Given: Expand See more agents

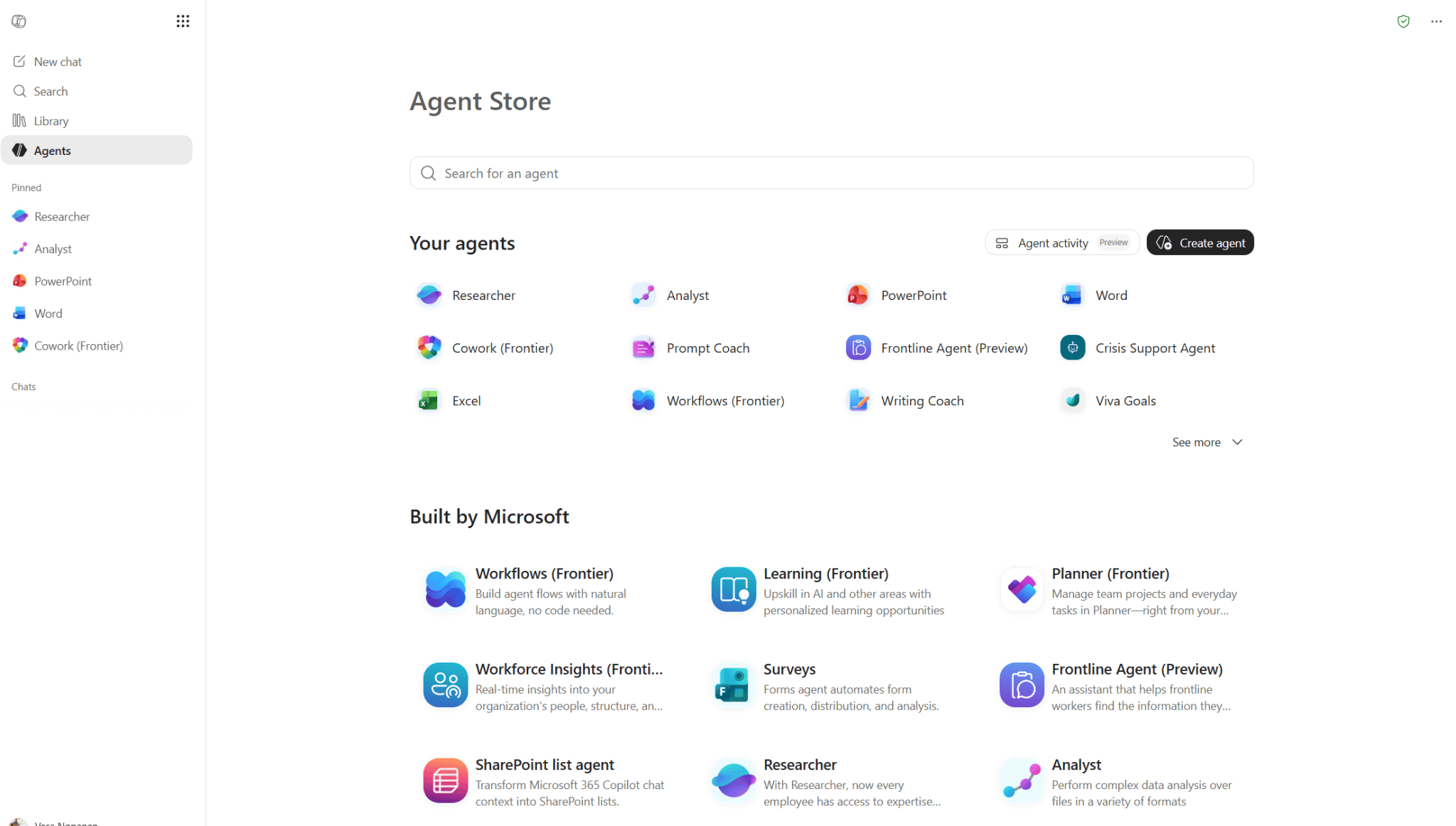Looking at the screenshot, I should tap(1207, 442).
